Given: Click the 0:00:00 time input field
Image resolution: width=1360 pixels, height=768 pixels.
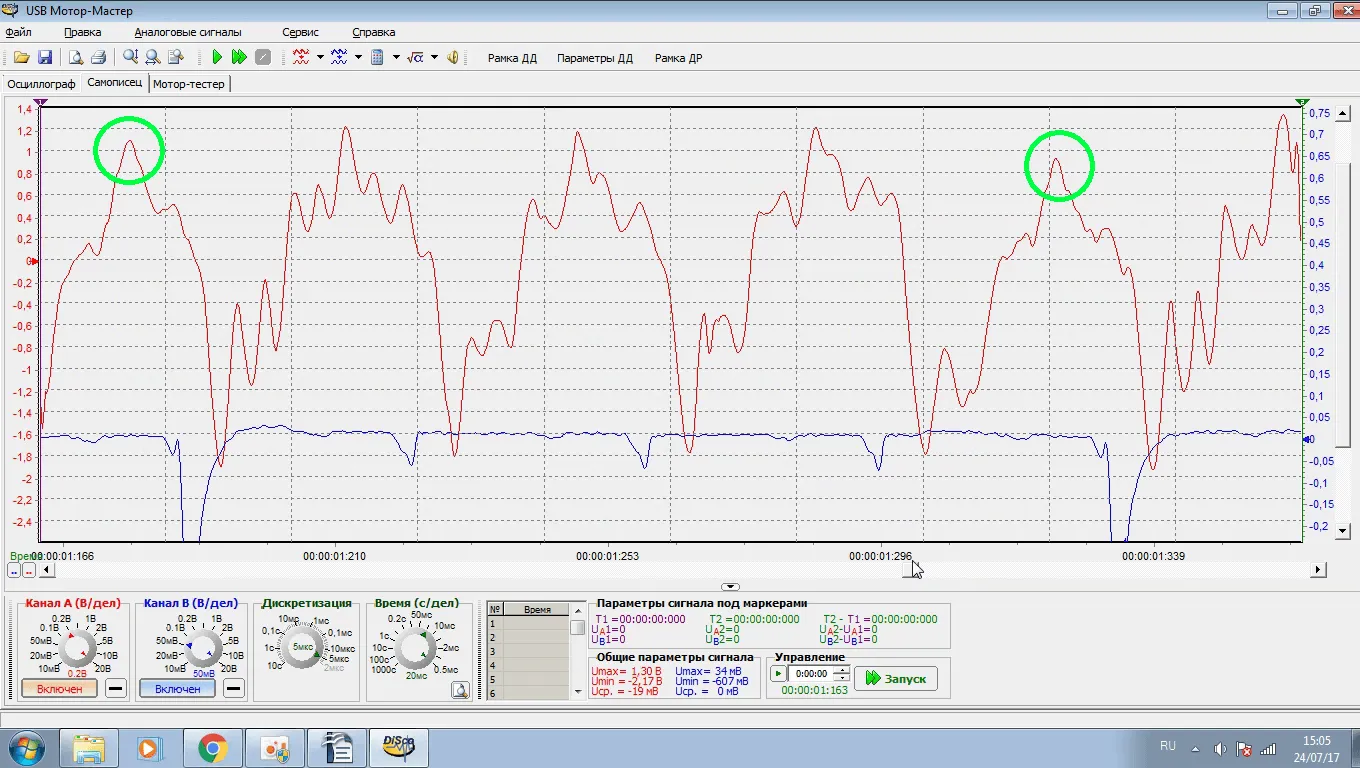Looking at the screenshot, I should click(810, 674).
